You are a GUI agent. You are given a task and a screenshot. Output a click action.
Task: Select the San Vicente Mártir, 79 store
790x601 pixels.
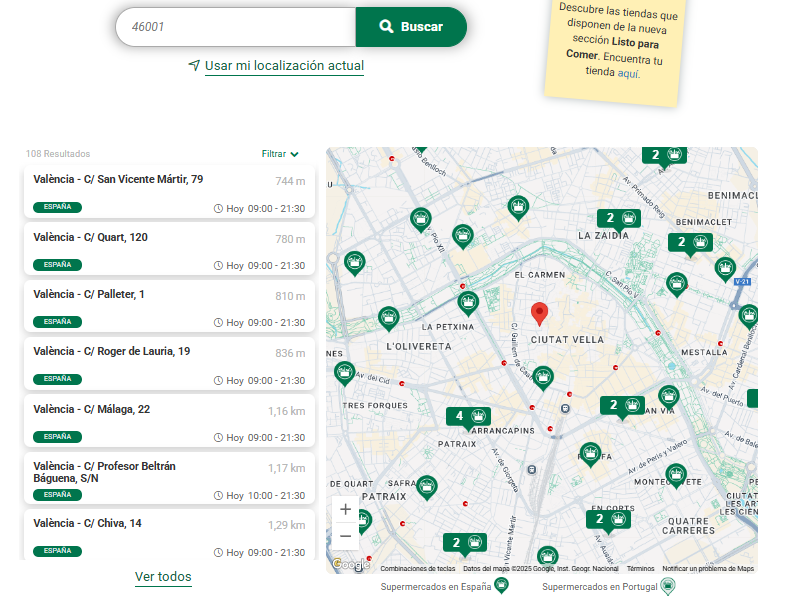pyautogui.click(x=169, y=191)
